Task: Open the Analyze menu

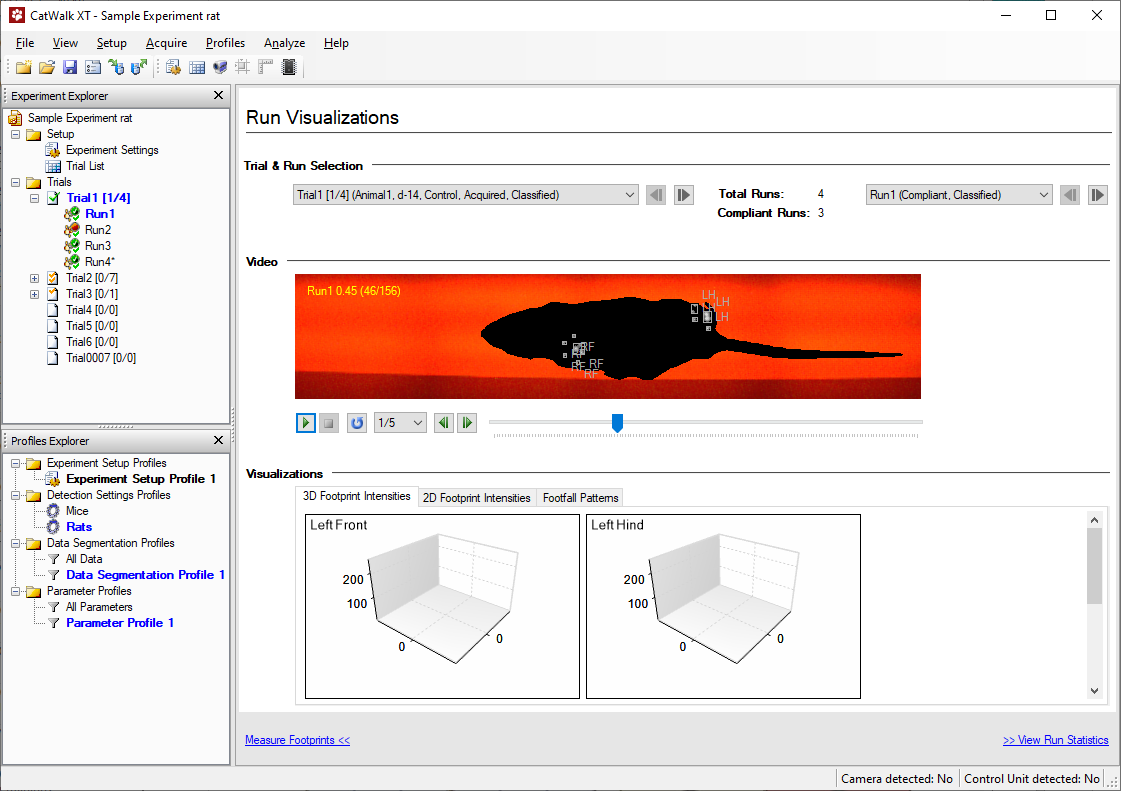Action: click(x=285, y=43)
